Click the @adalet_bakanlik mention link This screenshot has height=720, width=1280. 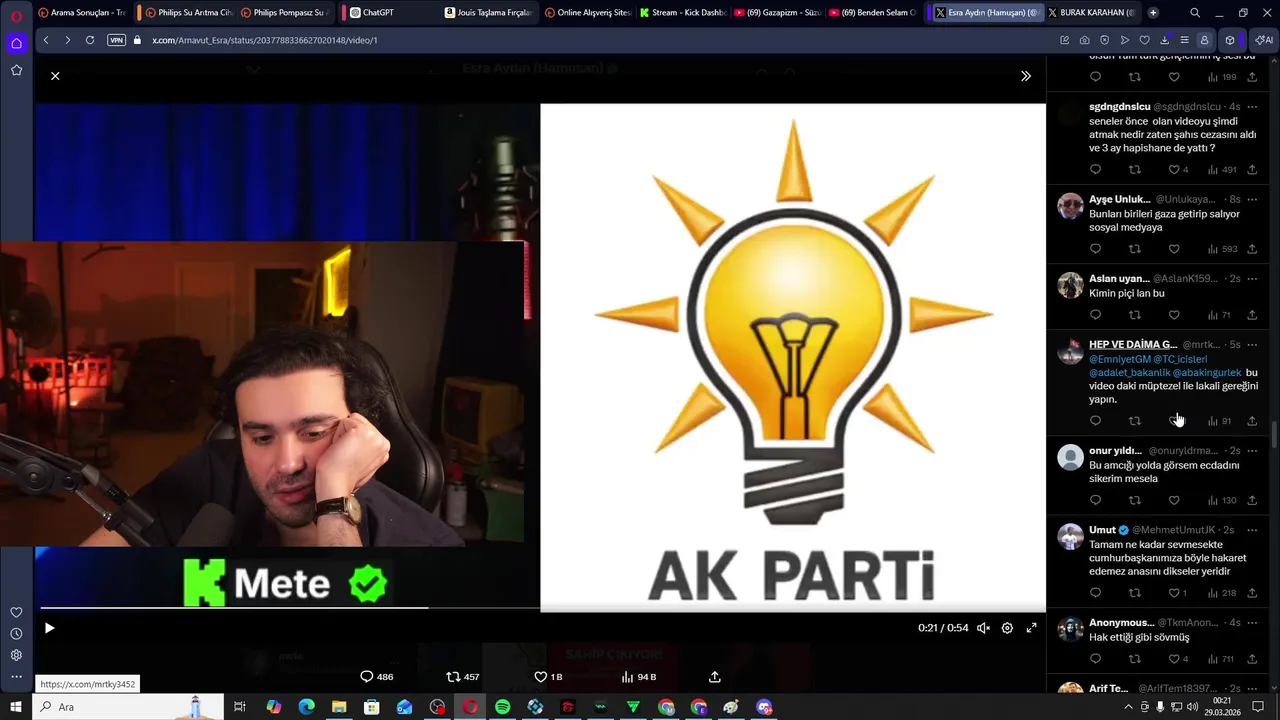pyautogui.click(x=1129, y=373)
